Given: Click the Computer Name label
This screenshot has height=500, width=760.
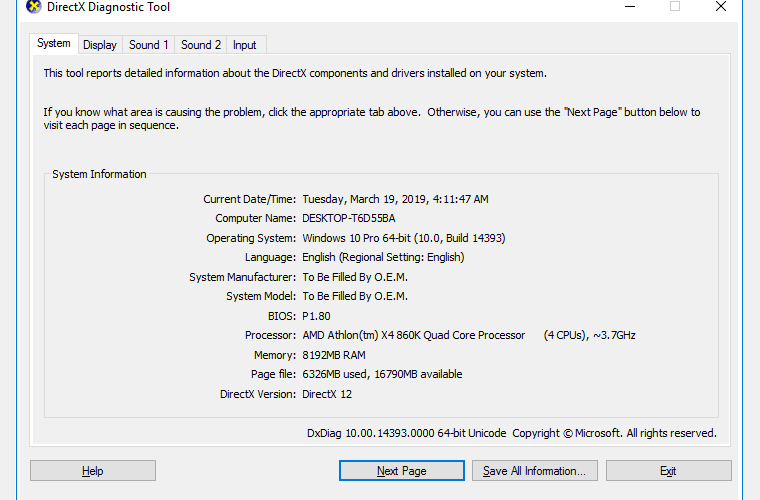Looking at the screenshot, I should [255, 219].
